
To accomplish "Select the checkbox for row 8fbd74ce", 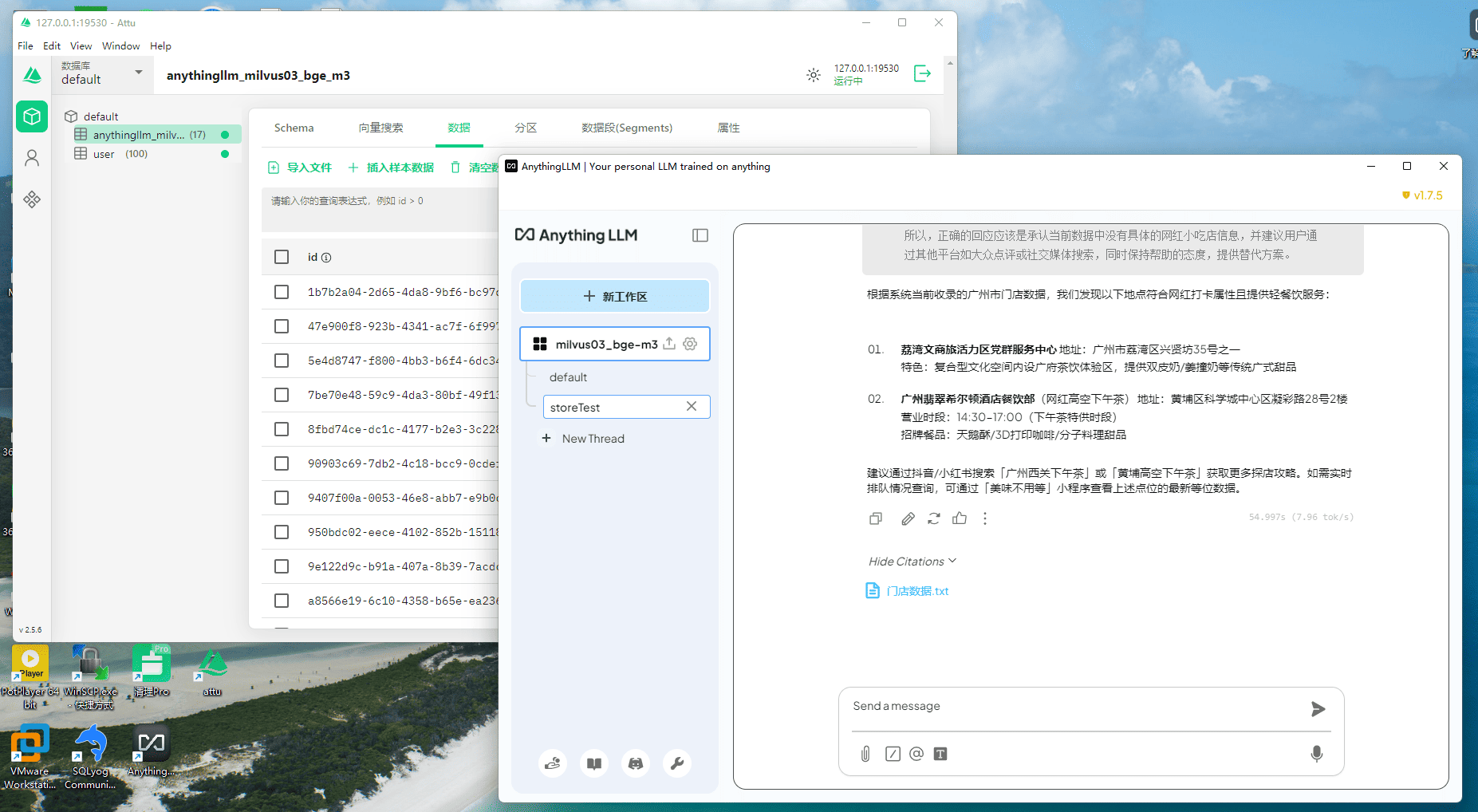I will point(282,429).
